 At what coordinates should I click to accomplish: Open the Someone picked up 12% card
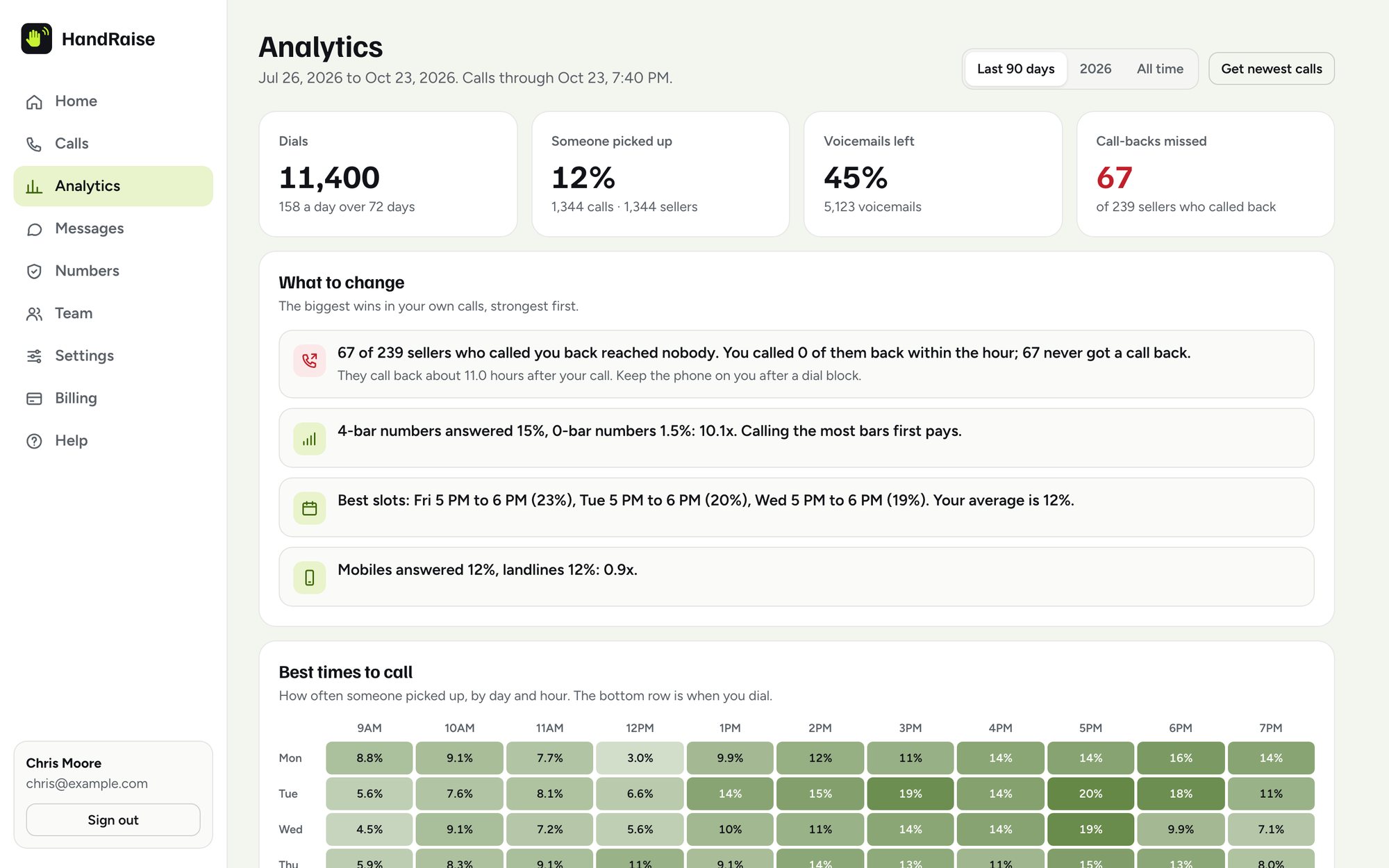(660, 174)
